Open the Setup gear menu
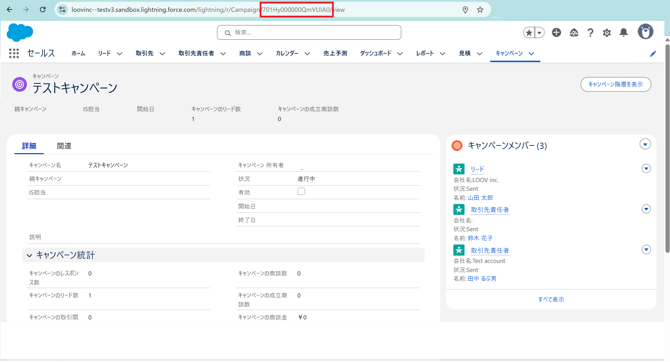Image resolution: width=670 pixels, height=362 pixels. 607,32
